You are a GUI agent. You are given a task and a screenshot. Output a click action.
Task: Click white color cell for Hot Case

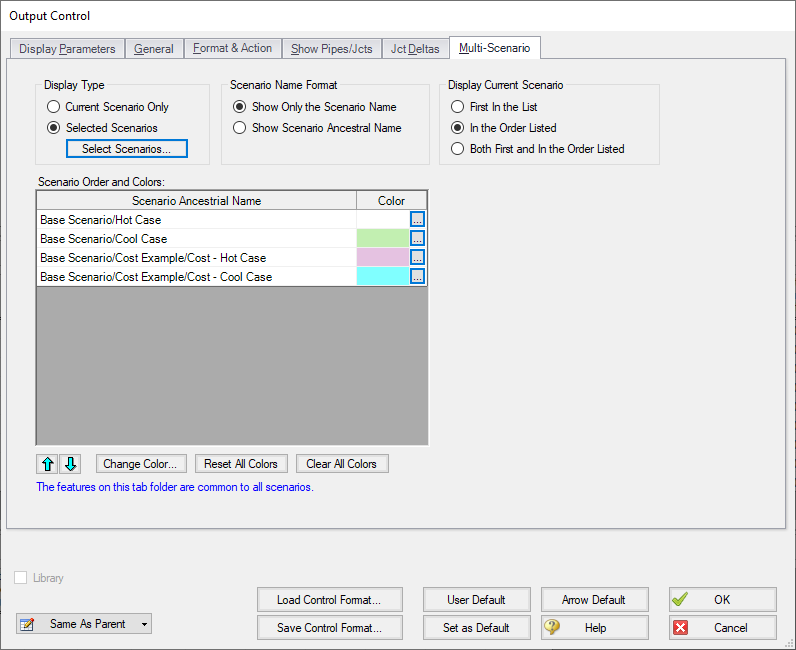(383, 219)
